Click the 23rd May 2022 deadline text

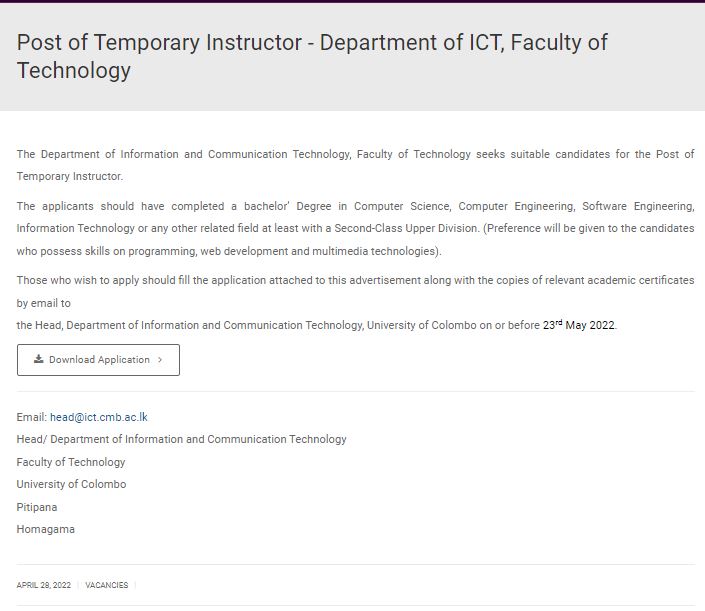coord(579,325)
